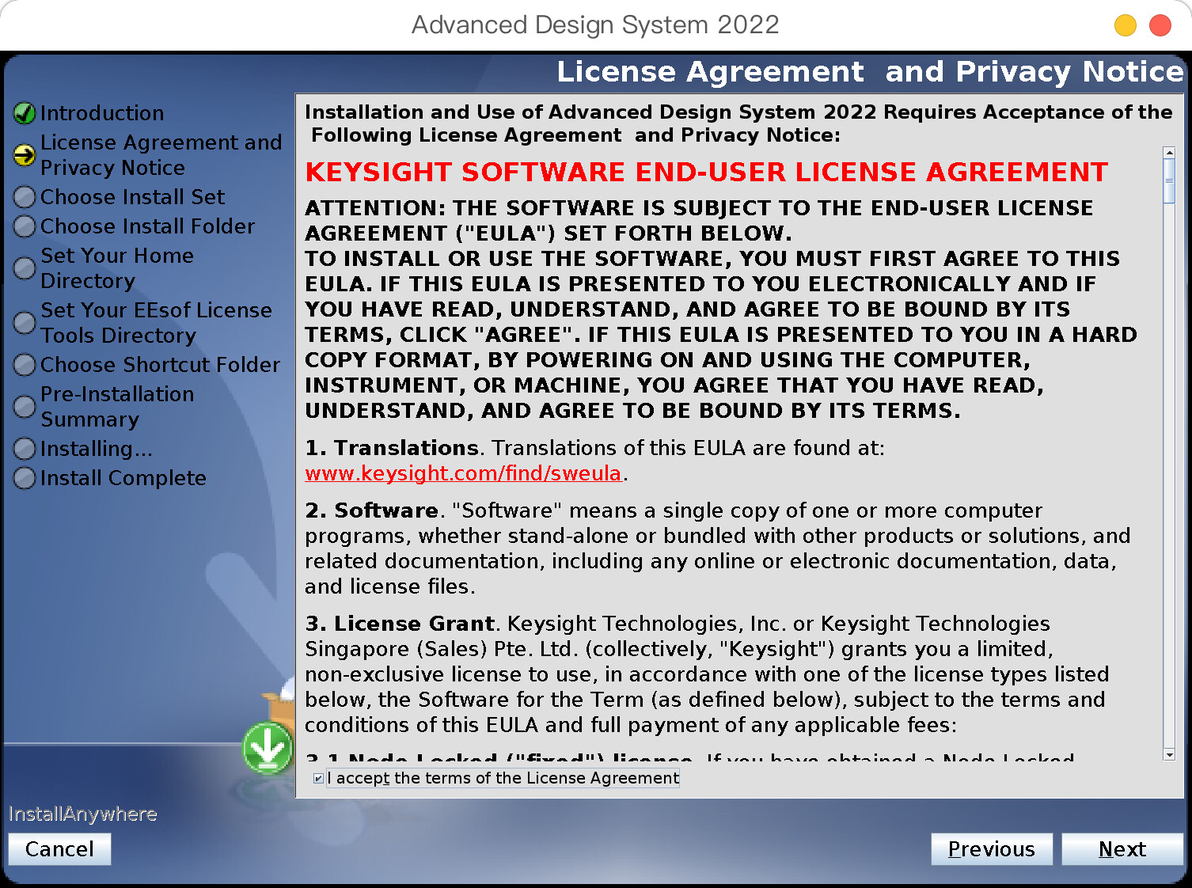Click the step bullet beside Choose Install Set
1192x888 pixels.
(x=24, y=197)
